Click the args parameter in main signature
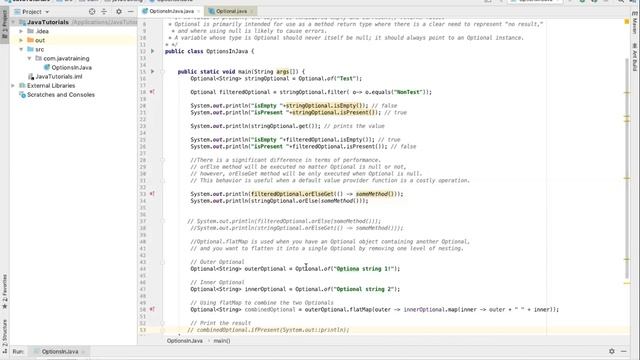 tap(282, 72)
